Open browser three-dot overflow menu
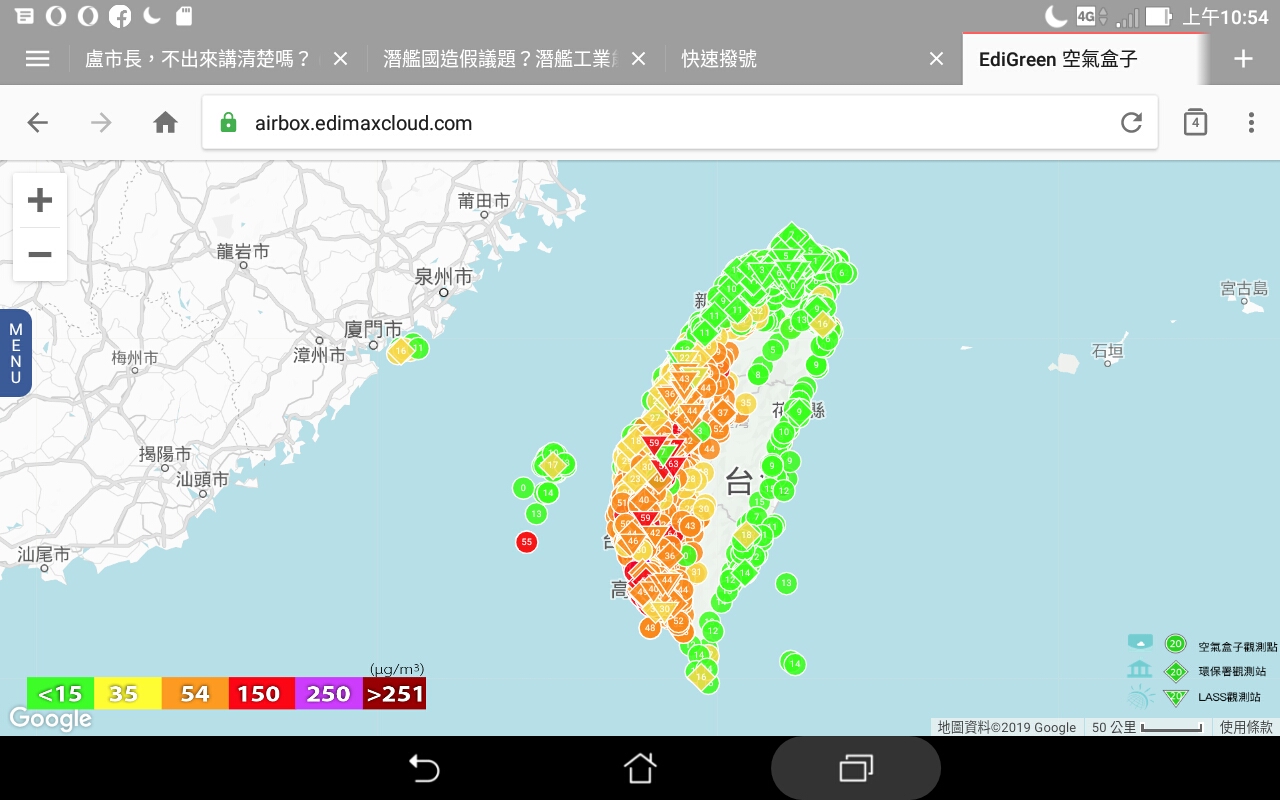This screenshot has width=1280, height=800. tap(1251, 123)
